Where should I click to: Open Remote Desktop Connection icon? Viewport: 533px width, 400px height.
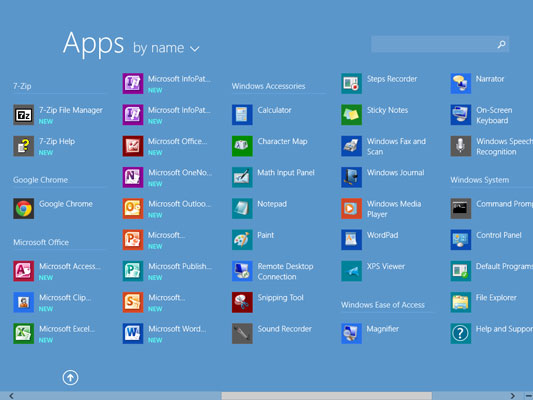(x=242, y=271)
